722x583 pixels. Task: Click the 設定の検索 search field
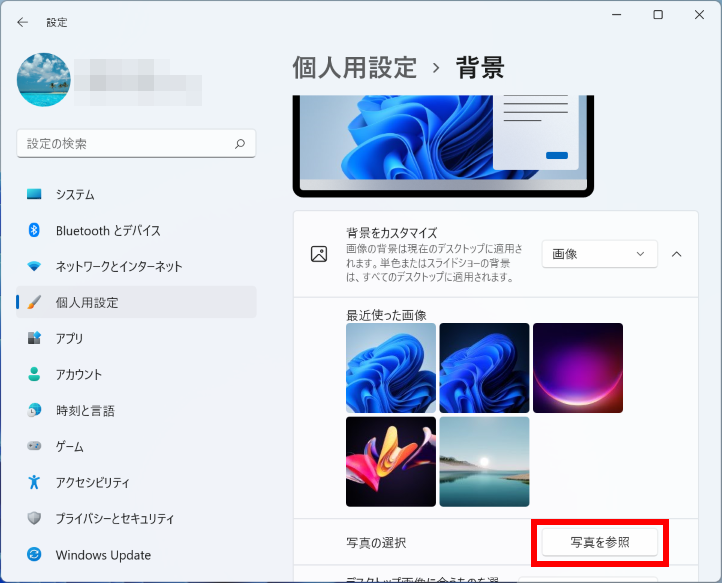click(136, 144)
